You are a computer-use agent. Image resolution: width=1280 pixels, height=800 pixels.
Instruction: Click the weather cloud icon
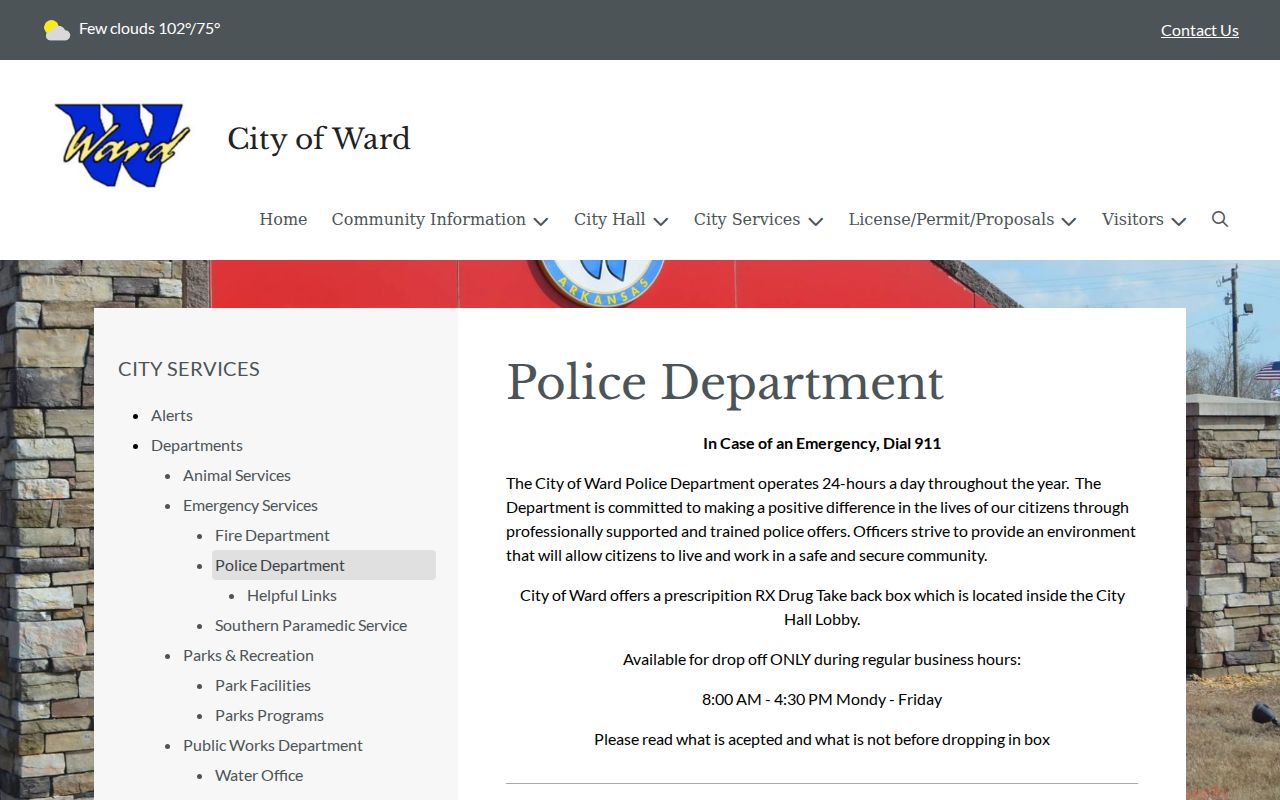click(x=57, y=30)
